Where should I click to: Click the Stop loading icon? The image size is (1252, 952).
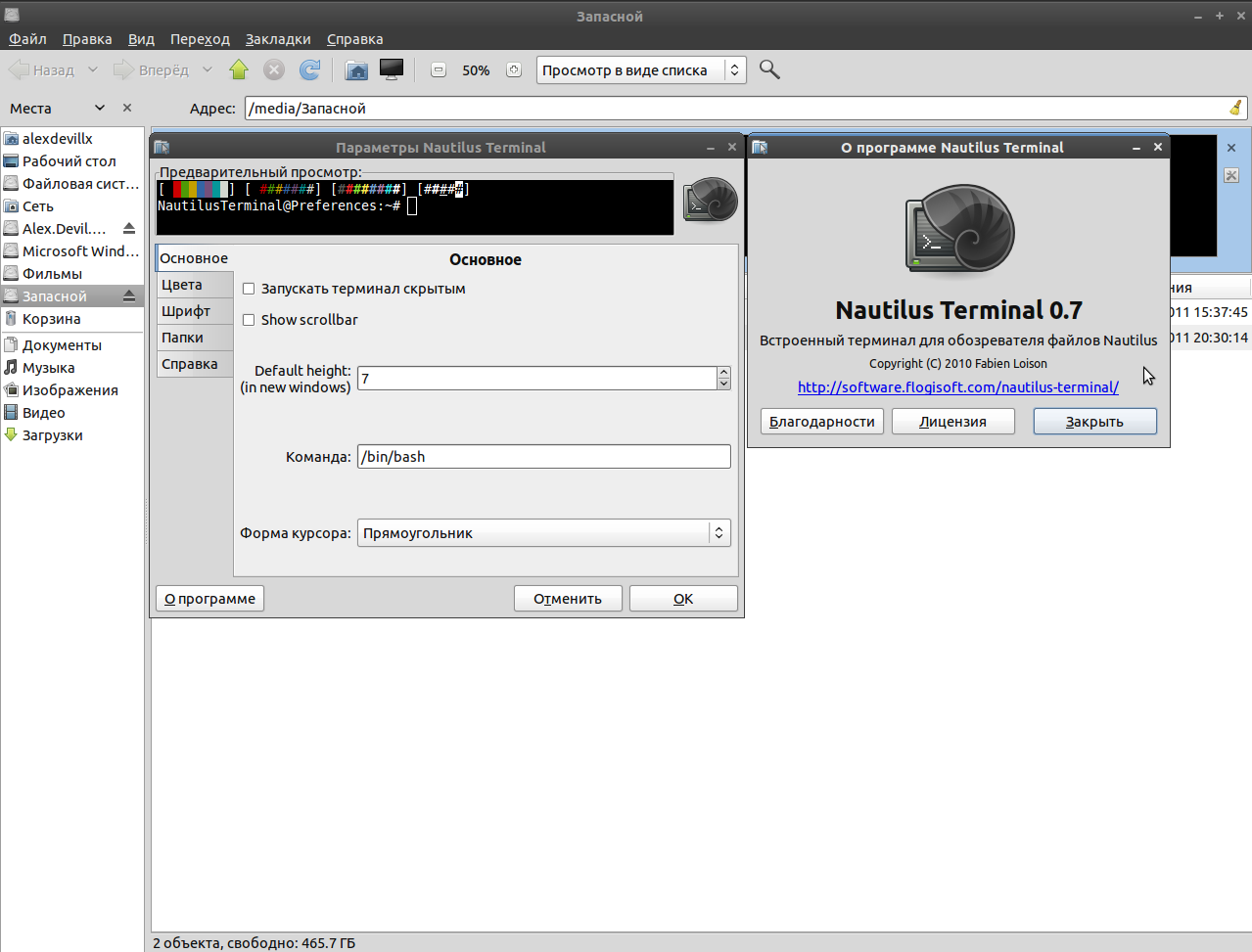click(x=274, y=69)
